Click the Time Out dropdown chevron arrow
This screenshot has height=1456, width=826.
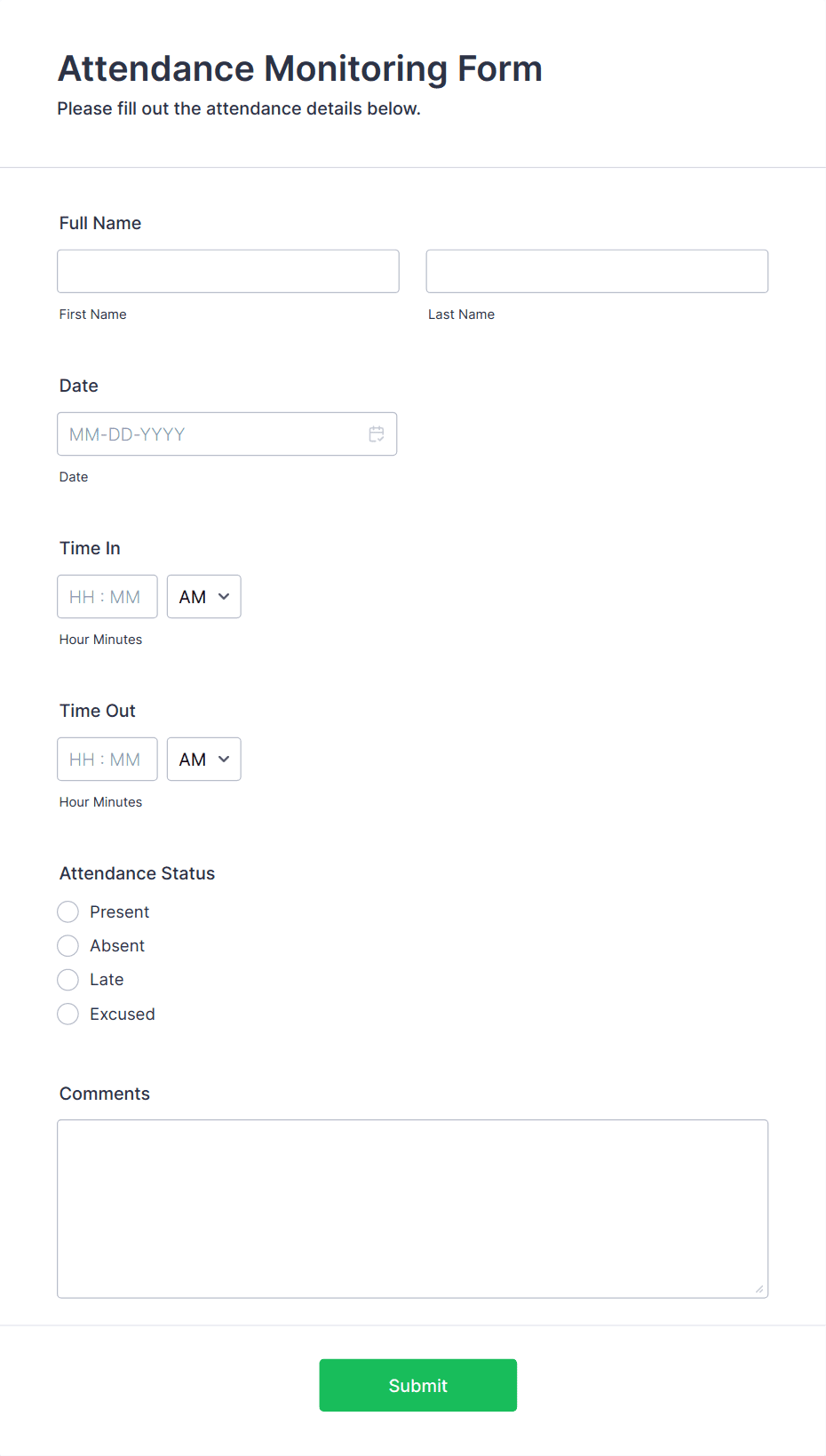tap(224, 760)
